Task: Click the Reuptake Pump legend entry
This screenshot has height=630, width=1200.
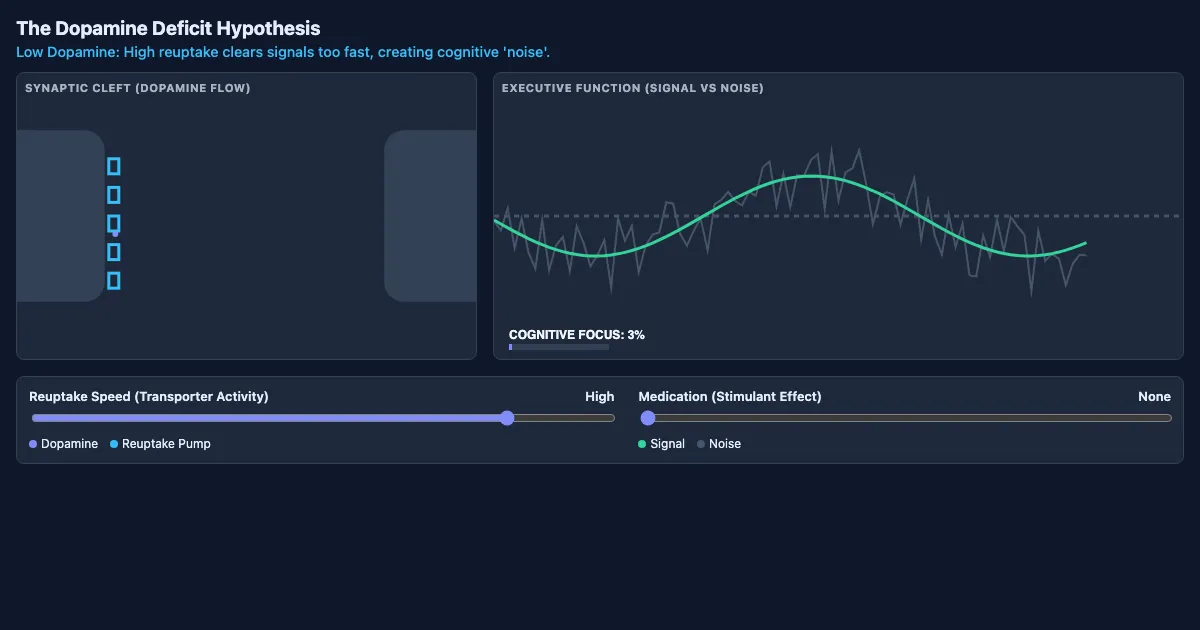Action: pyautogui.click(x=160, y=444)
